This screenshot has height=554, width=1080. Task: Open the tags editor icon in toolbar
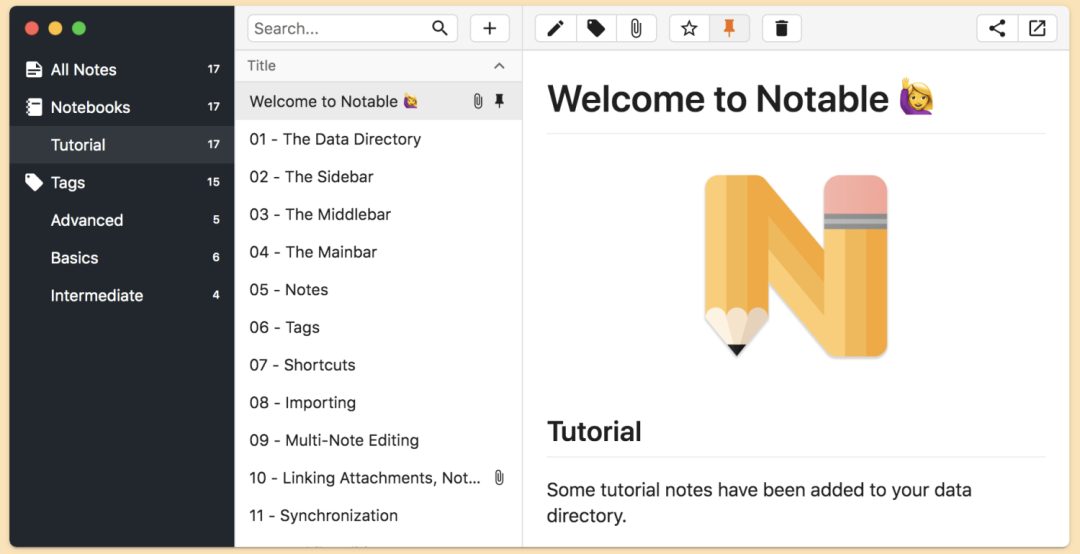click(x=596, y=29)
